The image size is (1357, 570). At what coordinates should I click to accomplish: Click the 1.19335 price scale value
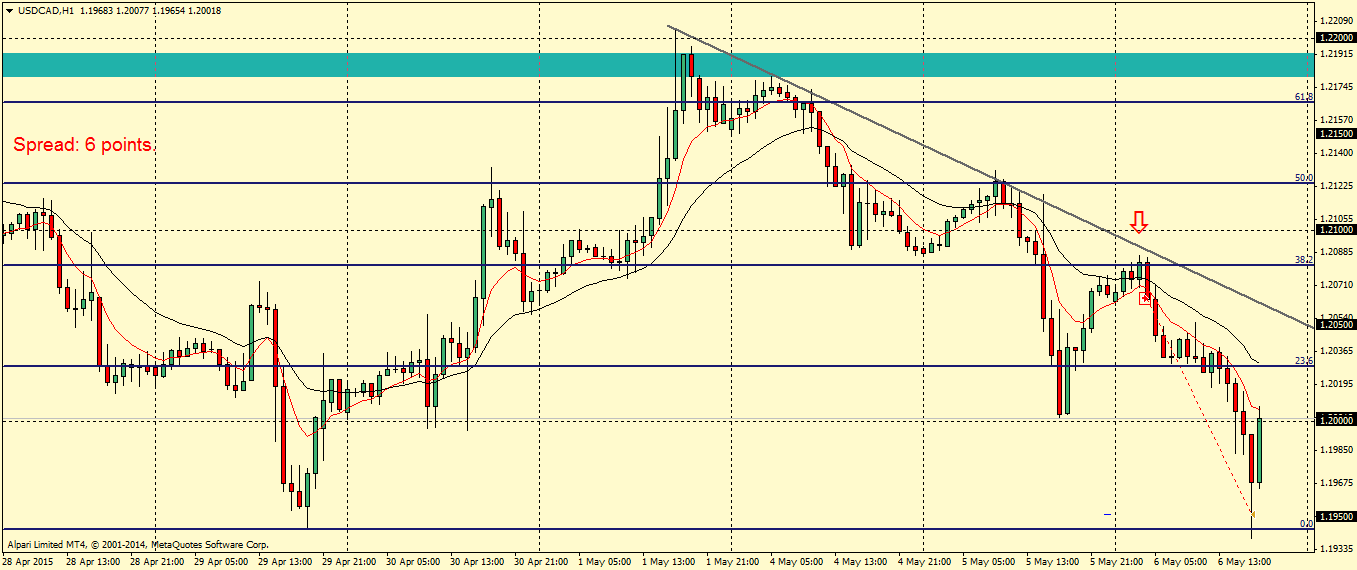coord(1337,548)
